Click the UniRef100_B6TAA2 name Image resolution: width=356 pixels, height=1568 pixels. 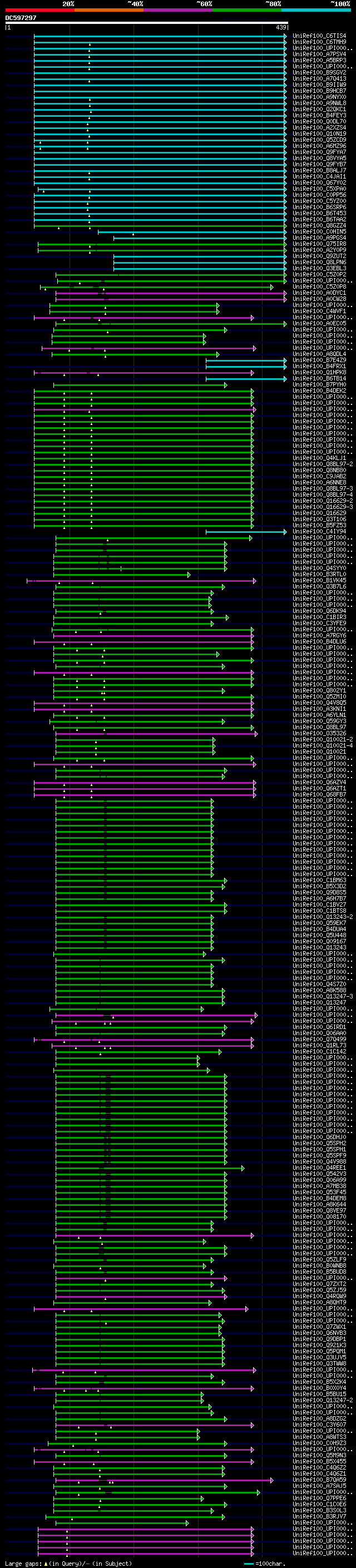(x=319, y=219)
